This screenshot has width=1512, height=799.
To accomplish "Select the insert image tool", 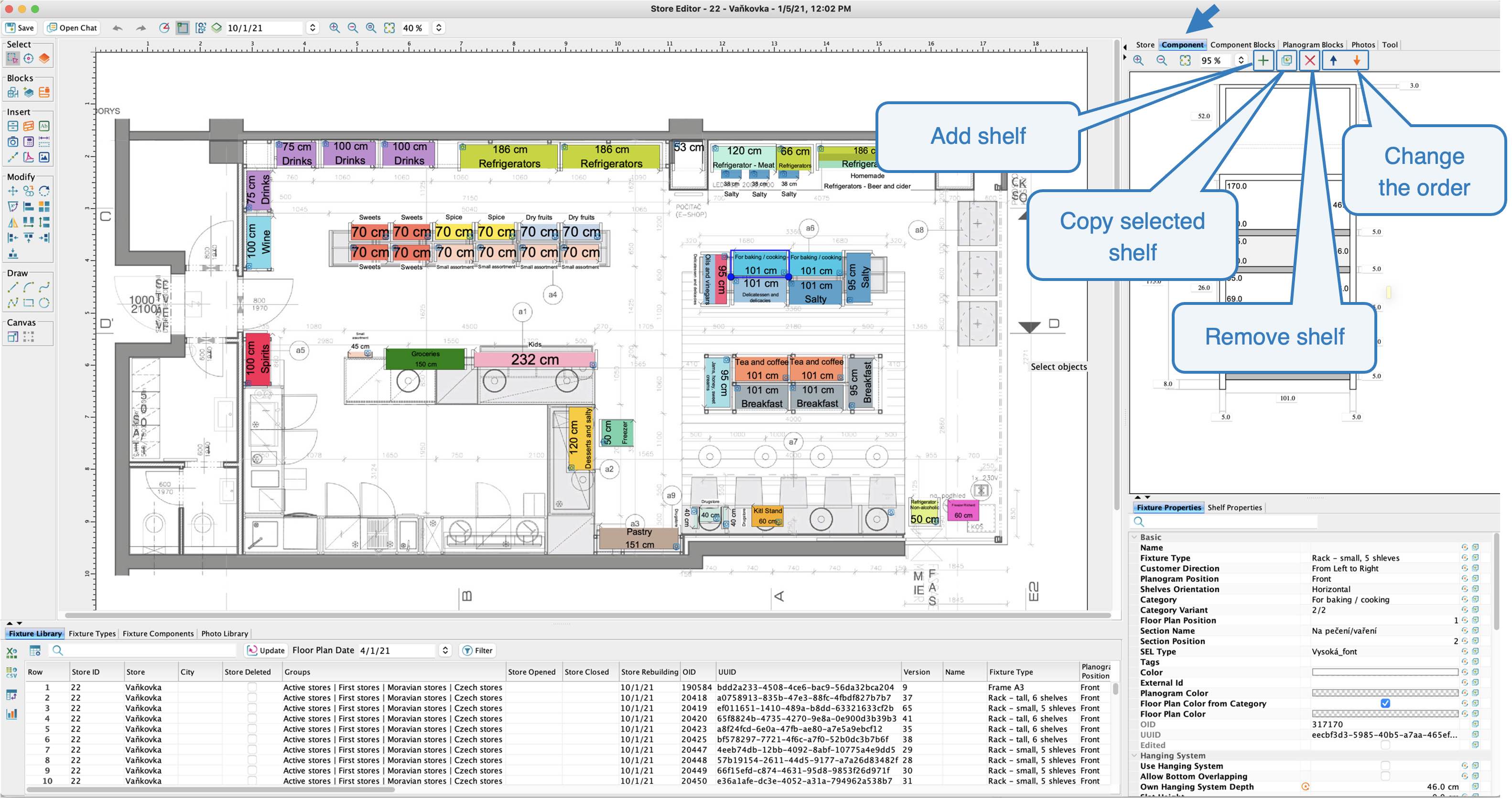I will pos(44,157).
